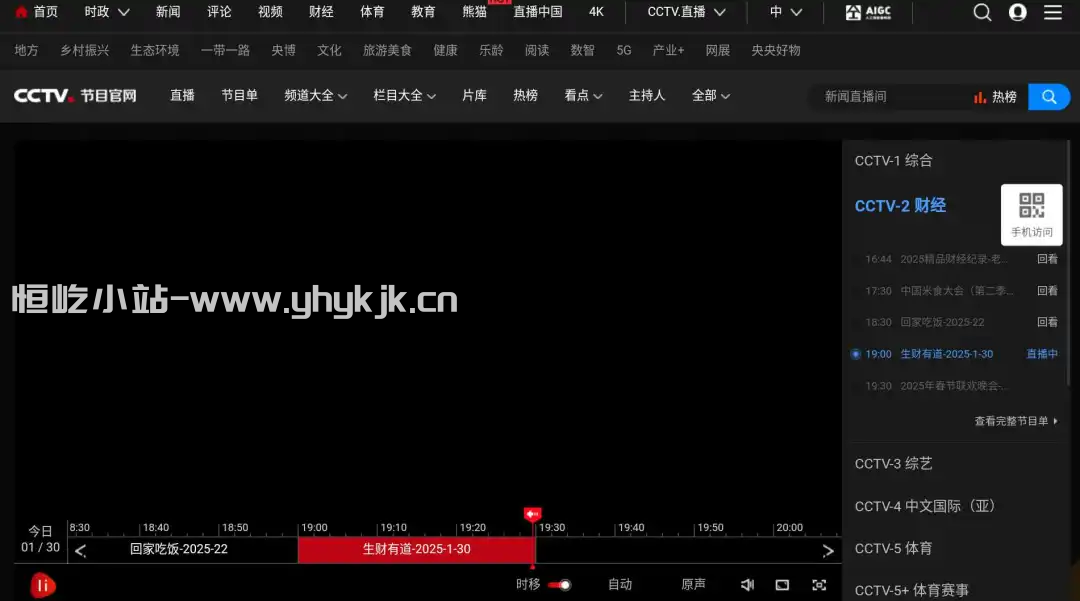Expand the CCTV-1 综合 channel
1080x601 pixels.
[893, 160]
